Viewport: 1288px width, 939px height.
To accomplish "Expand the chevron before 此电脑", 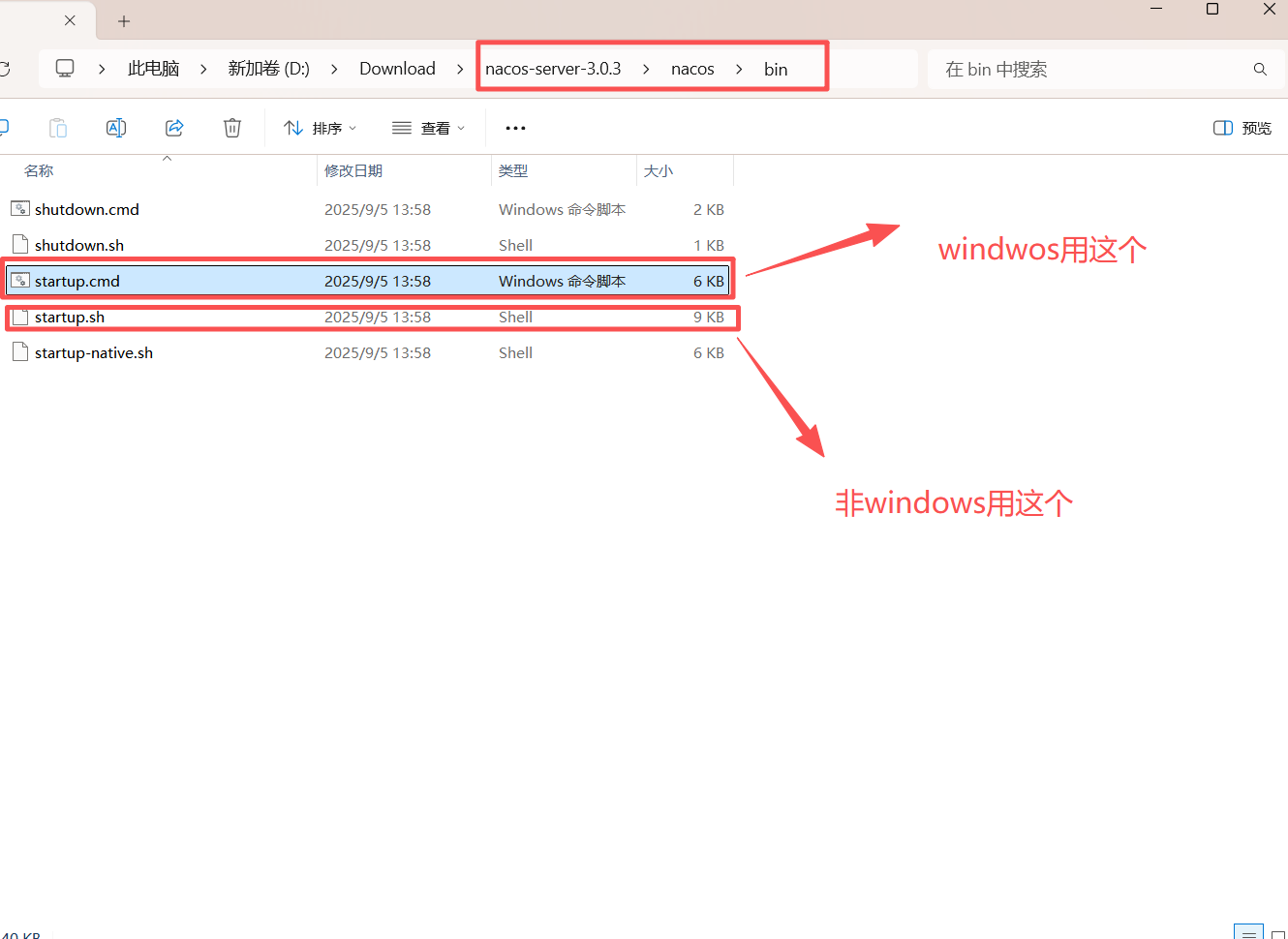I will [102, 69].
